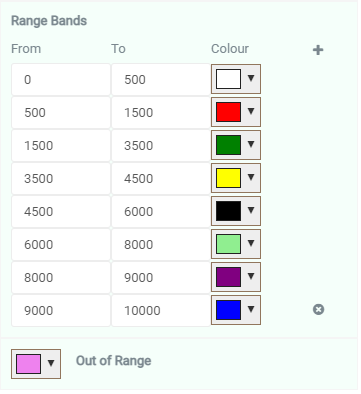Focus the From field containing 0

61,80
